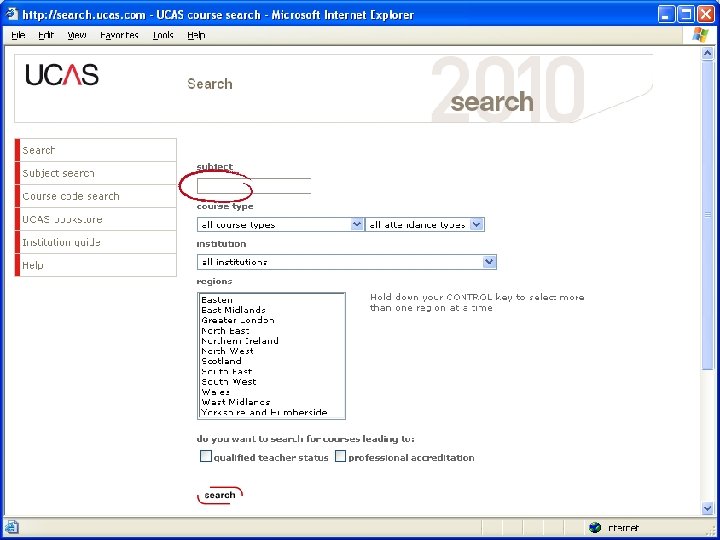Click the vertical scrollbar thumb

(x=707, y=214)
